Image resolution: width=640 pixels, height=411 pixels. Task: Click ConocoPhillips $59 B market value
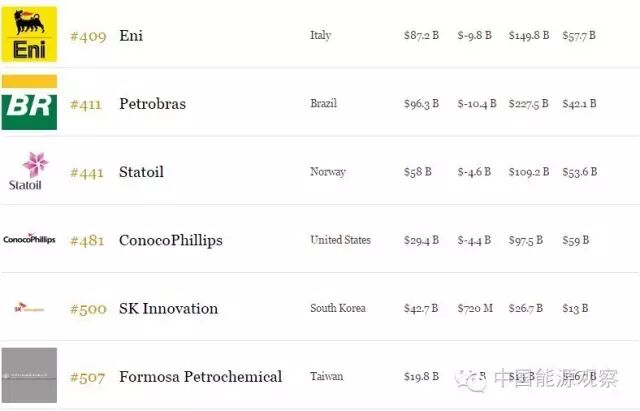click(x=576, y=240)
